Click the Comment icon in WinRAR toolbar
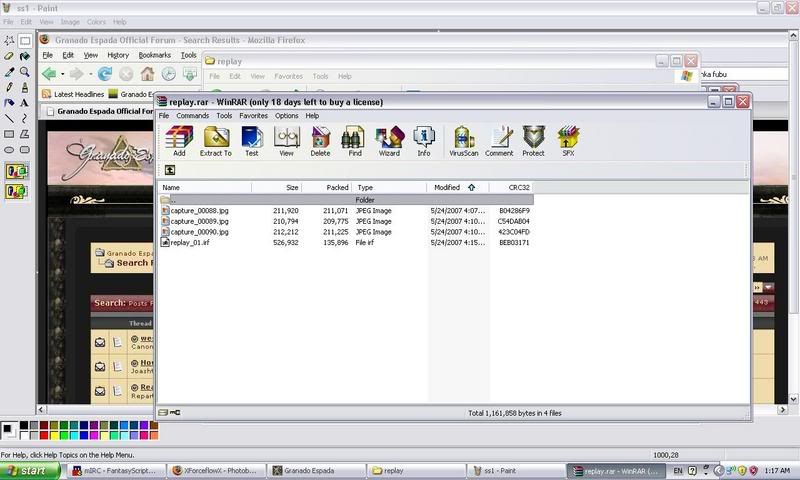 (x=499, y=141)
